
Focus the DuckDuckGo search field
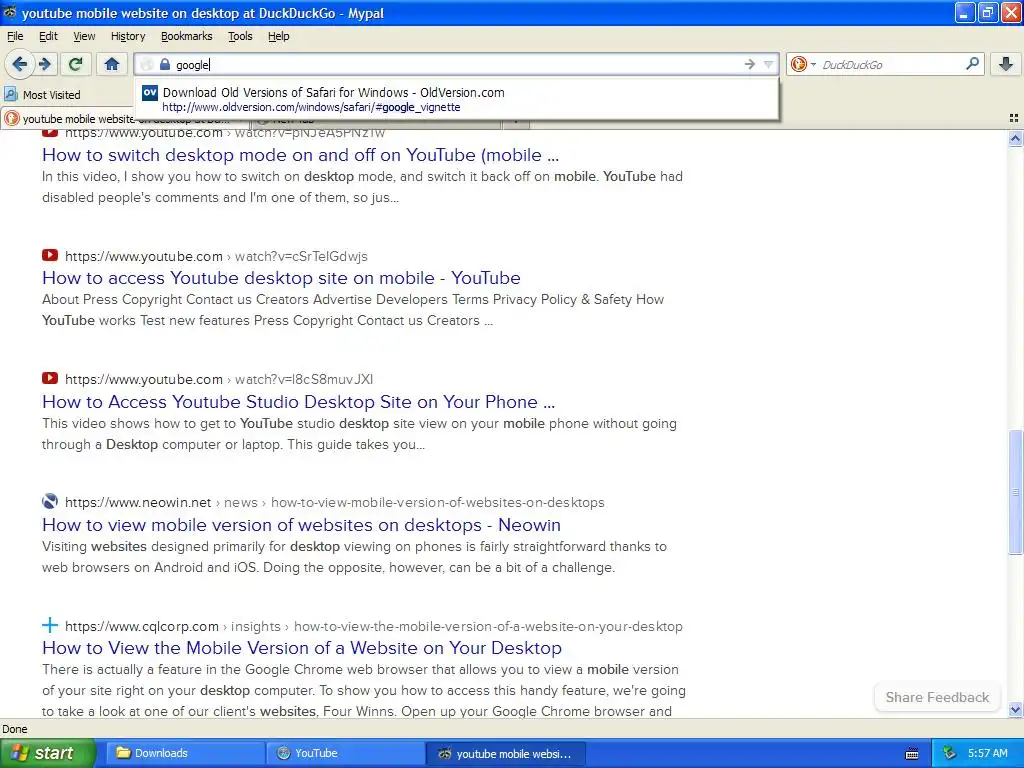[891, 64]
